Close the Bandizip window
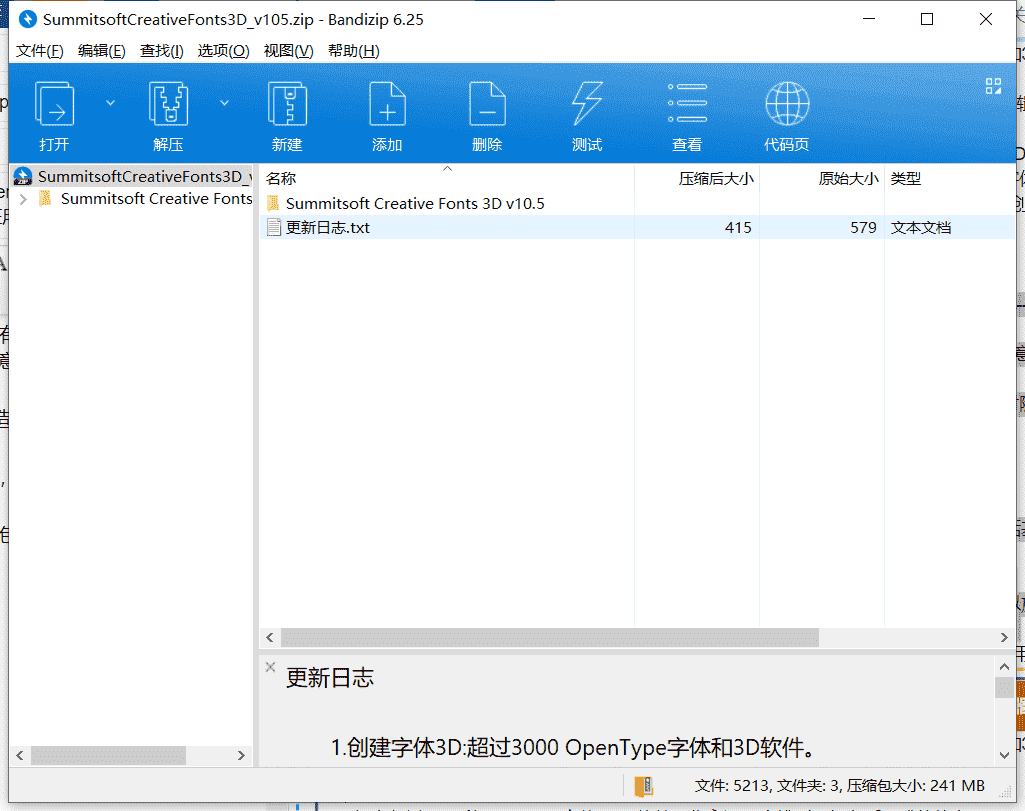Viewport: 1025px width, 811px height. point(986,20)
